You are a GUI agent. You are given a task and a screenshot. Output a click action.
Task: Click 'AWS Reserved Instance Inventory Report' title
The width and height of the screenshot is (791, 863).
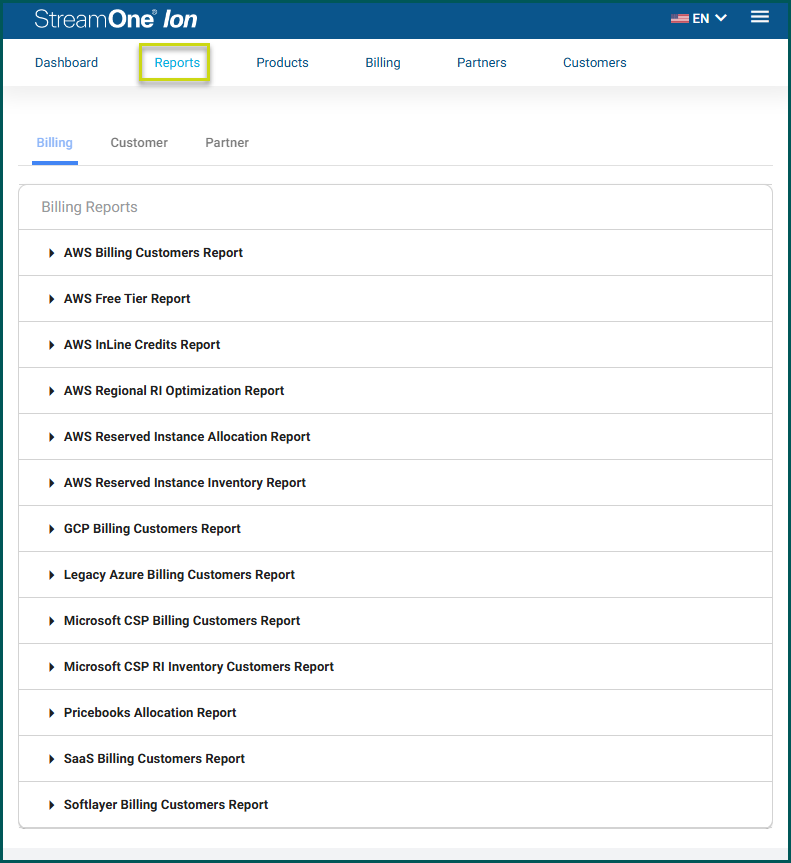[x=185, y=483]
